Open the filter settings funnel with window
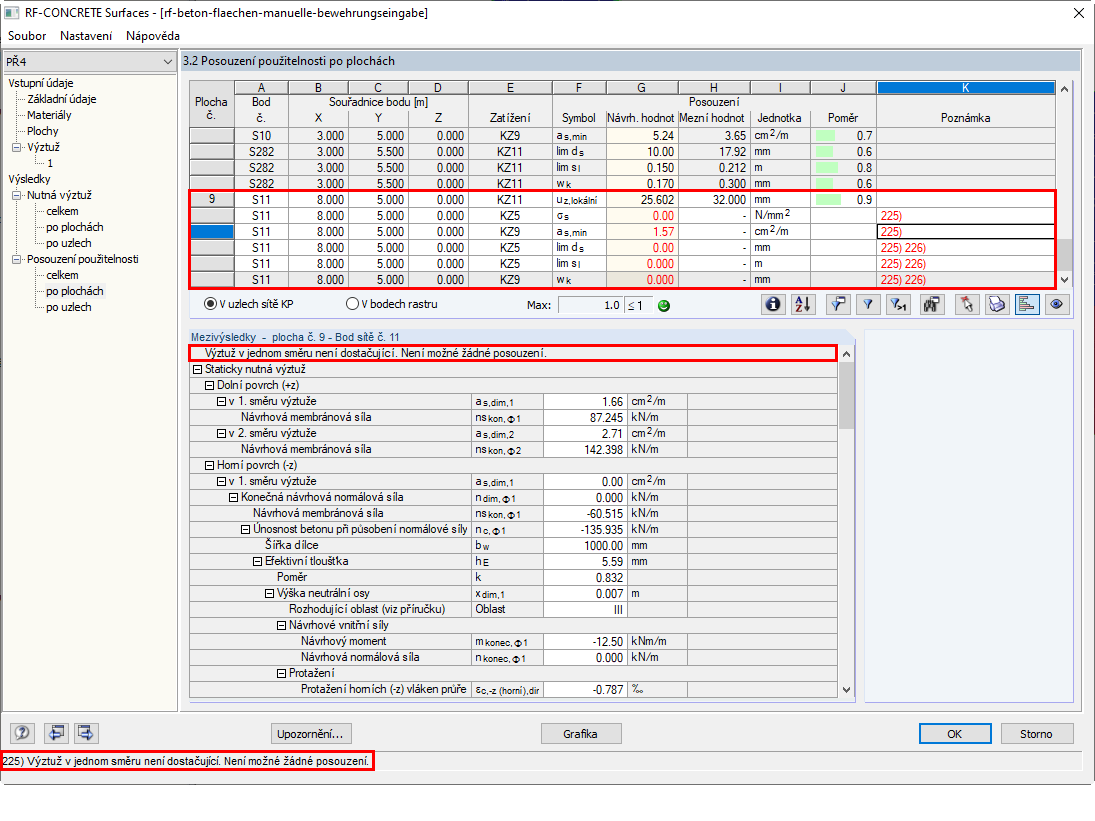The image size is (1095, 821). tap(838, 304)
